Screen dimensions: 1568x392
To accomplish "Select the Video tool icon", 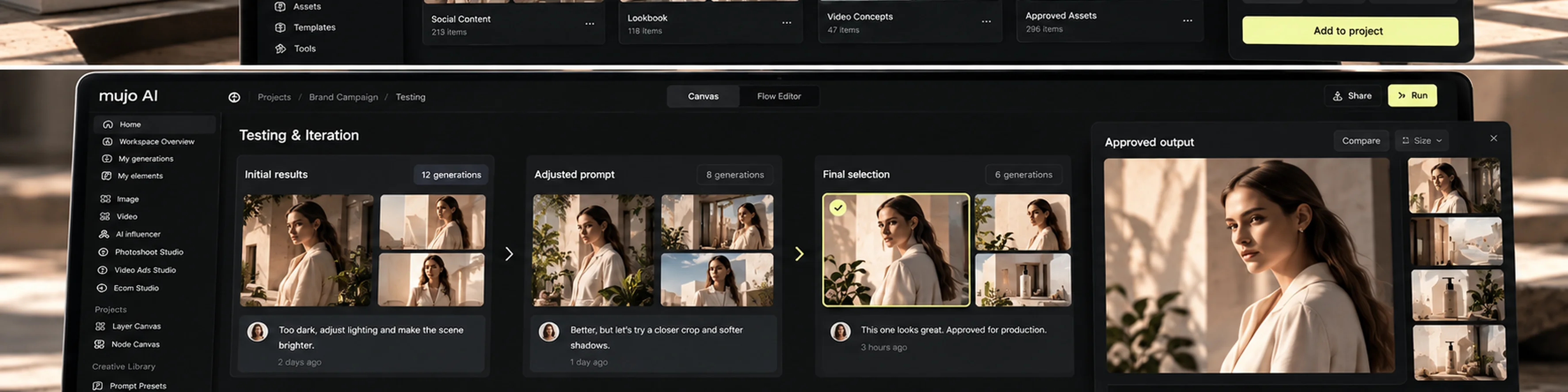I will 105,216.
